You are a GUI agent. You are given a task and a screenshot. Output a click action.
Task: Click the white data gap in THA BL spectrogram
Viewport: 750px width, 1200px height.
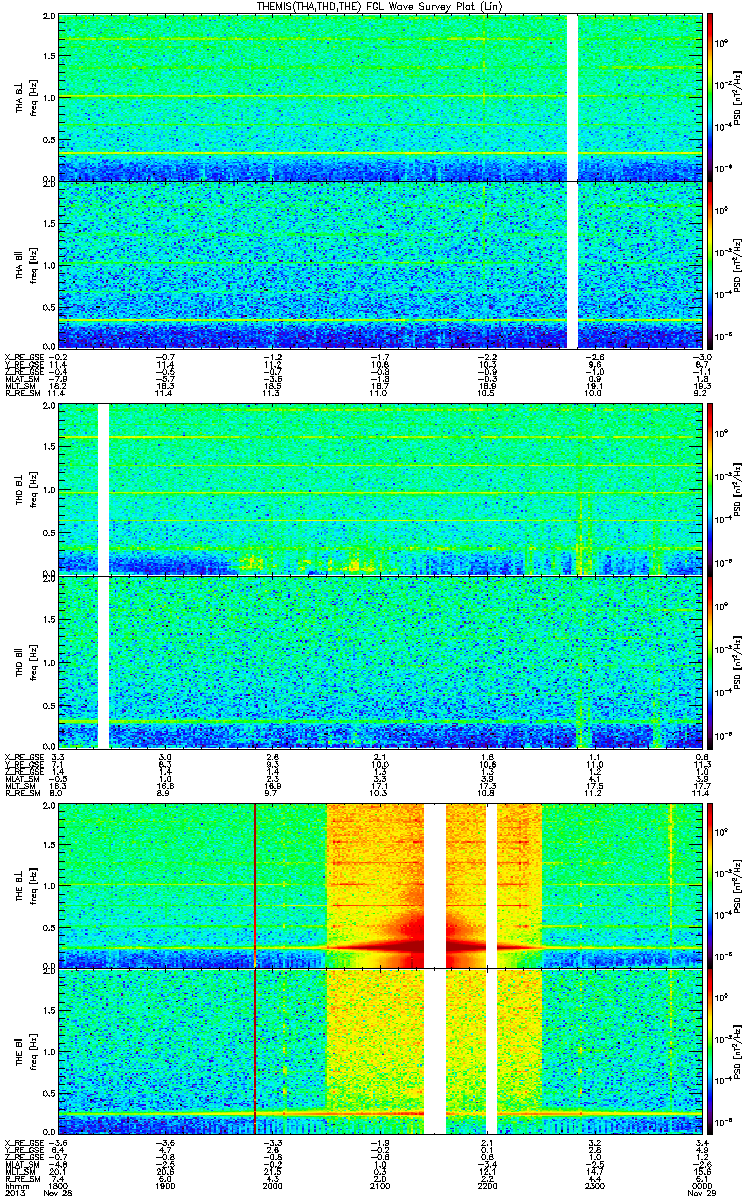(572, 97)
